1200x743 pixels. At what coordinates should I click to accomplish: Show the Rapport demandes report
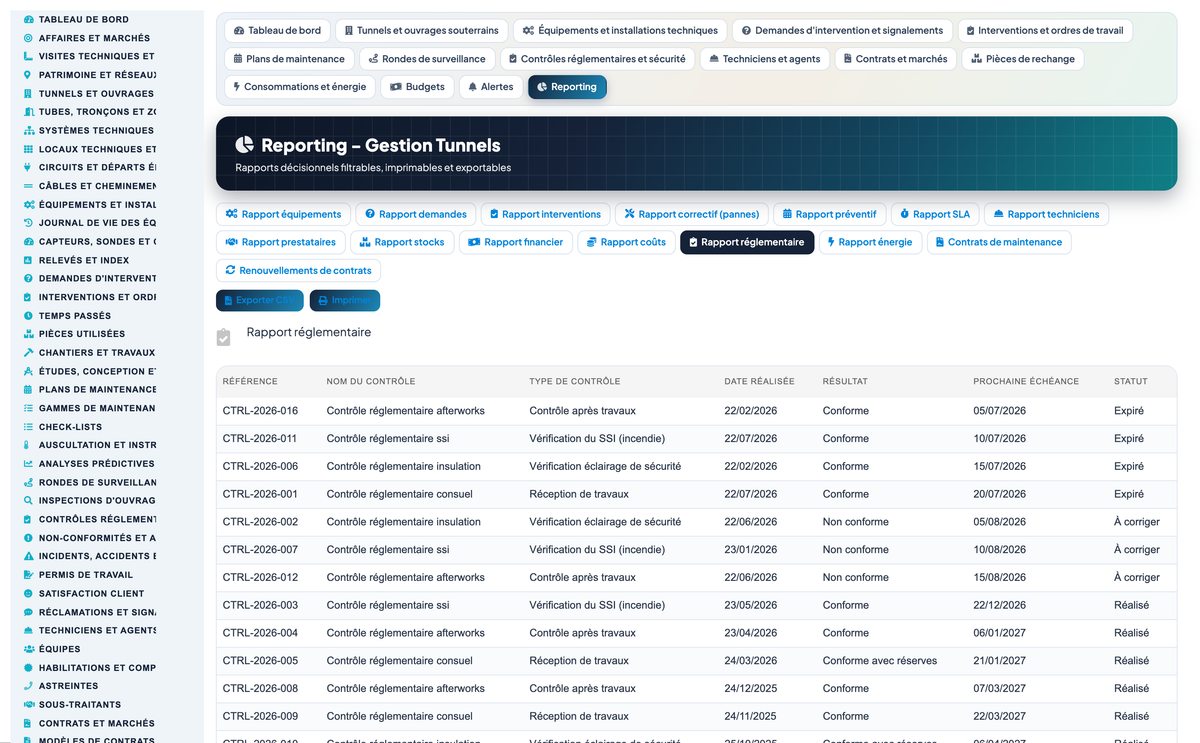tap(416, 214)
